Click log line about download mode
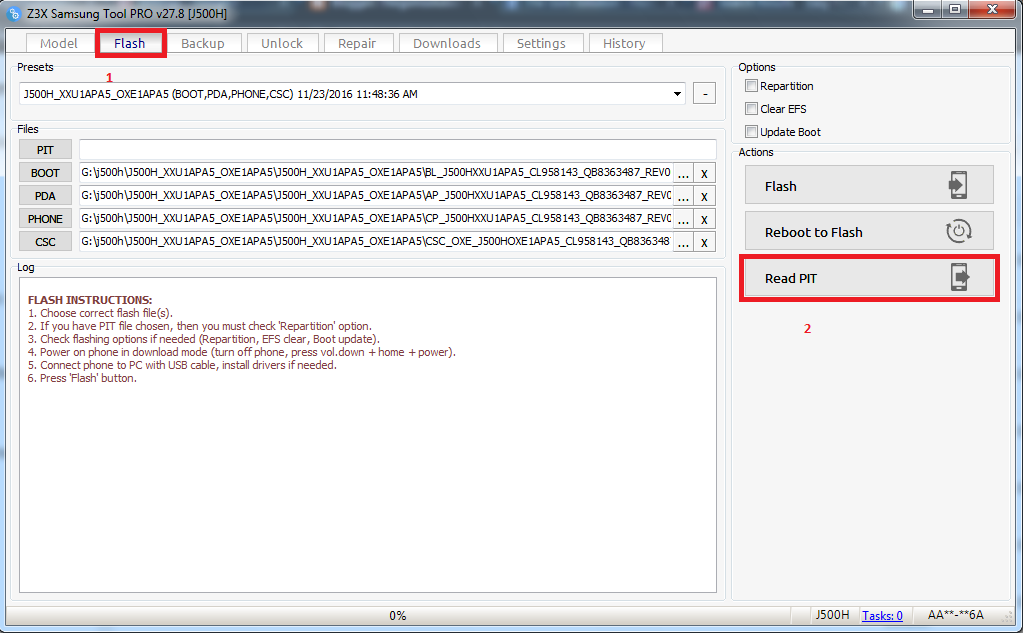 point(241,352)
